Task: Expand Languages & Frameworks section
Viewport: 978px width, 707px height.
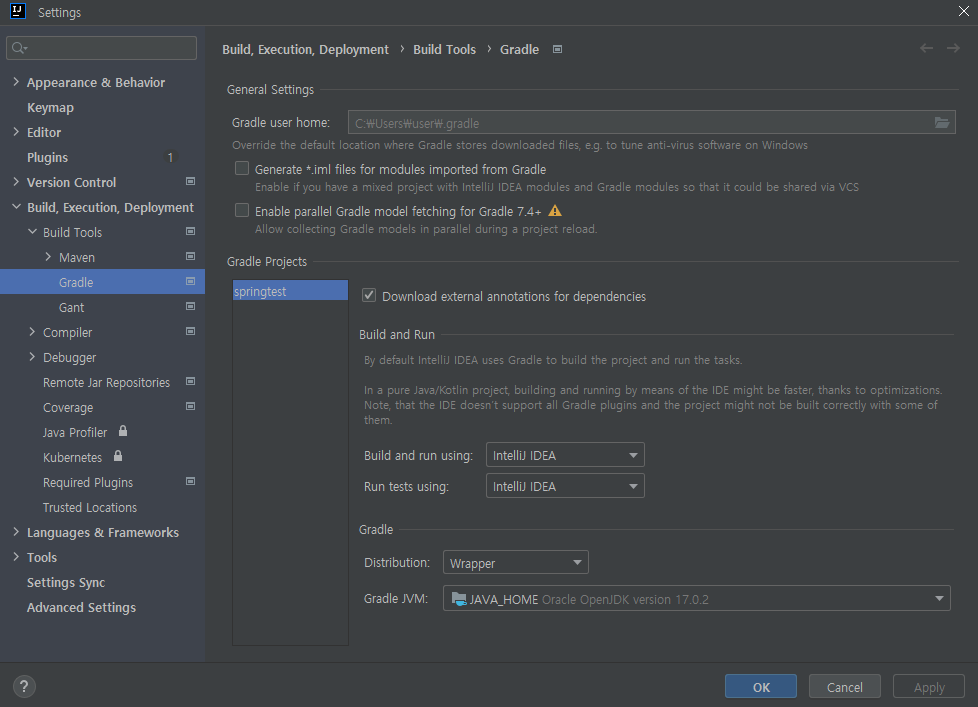Action: click(x=16, y=531)
